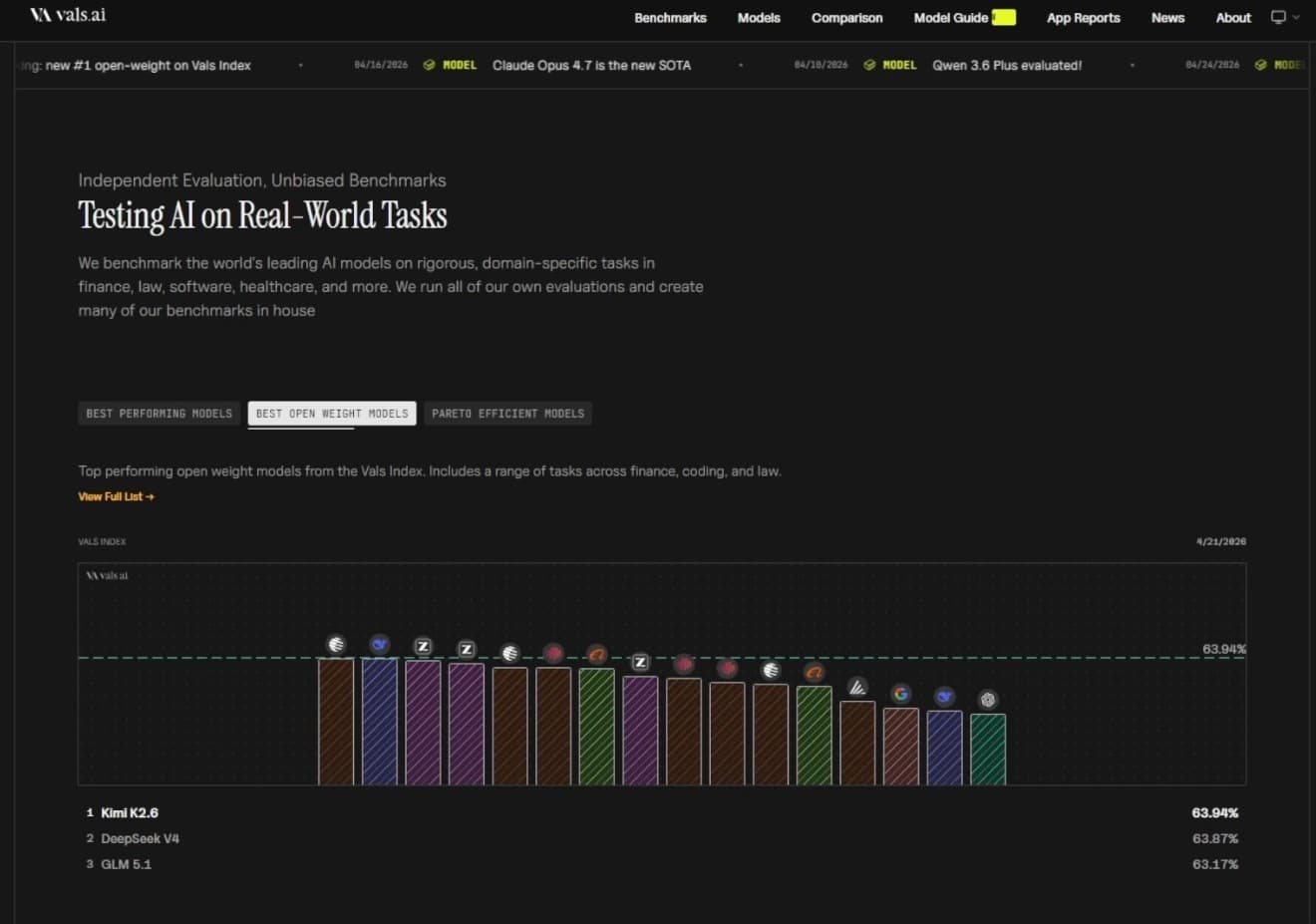
Task: Click MODEL badge icon beside Claude Opus headline
Action: coord(429,65)
